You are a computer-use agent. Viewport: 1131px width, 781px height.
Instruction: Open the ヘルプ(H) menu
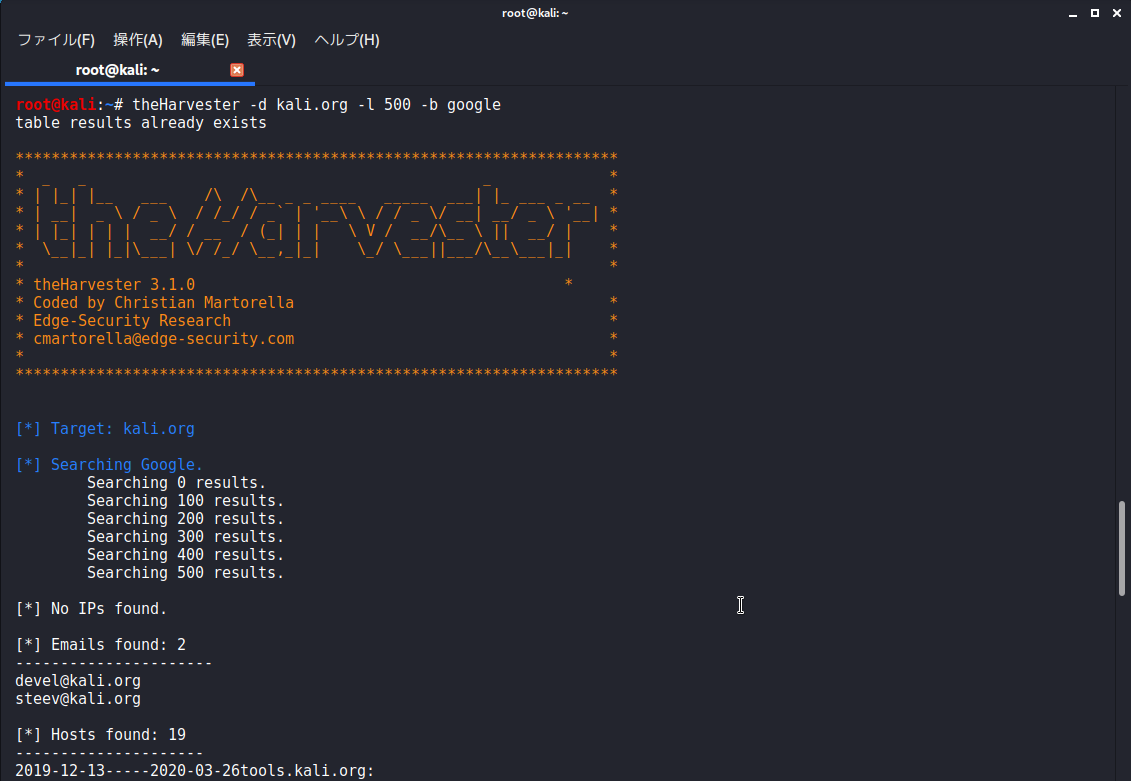point(347,40)
